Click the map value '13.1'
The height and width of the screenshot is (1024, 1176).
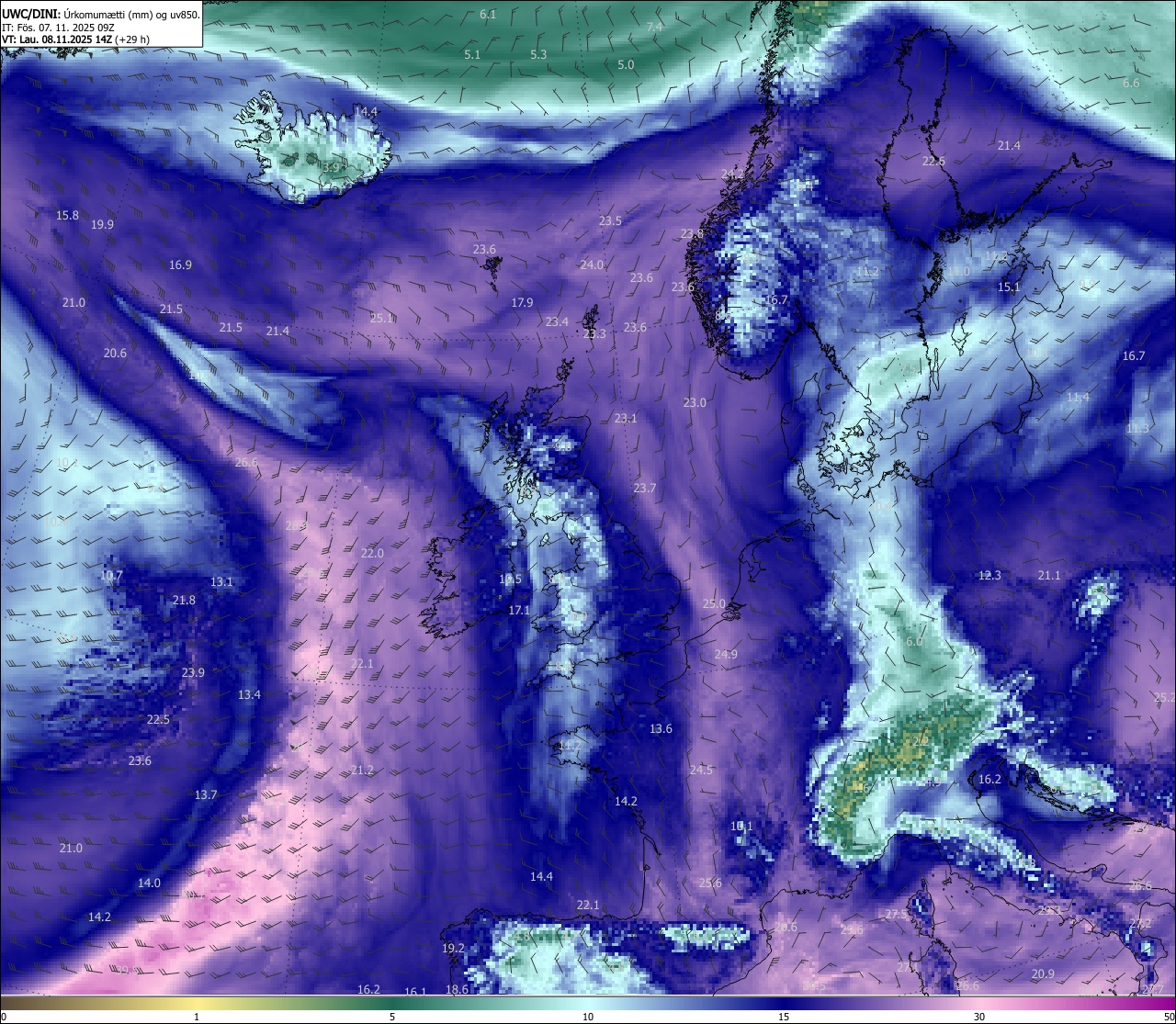click(221, 581)
